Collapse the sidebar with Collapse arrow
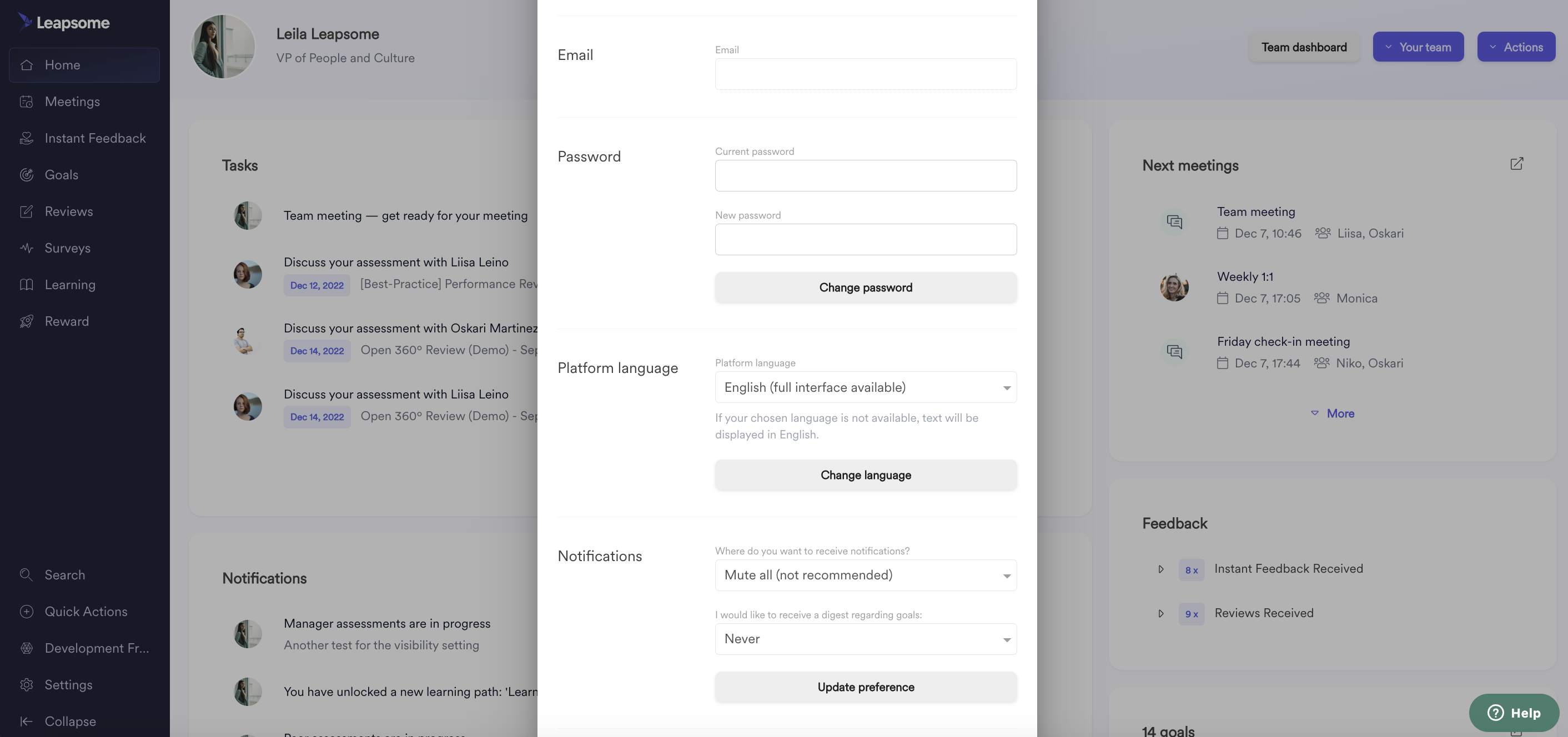 (26, 721)
